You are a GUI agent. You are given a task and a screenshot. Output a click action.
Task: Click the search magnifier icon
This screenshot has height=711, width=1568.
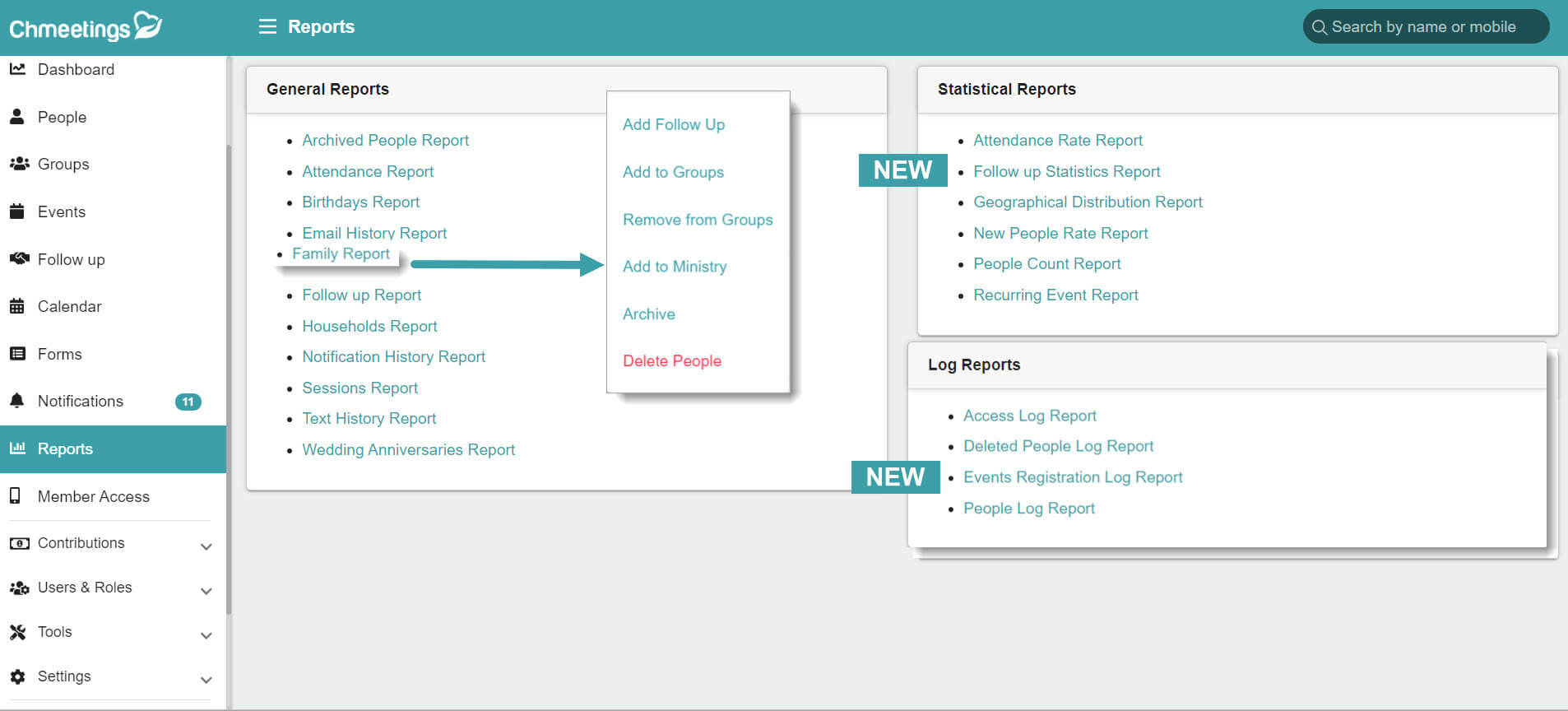1319,27
